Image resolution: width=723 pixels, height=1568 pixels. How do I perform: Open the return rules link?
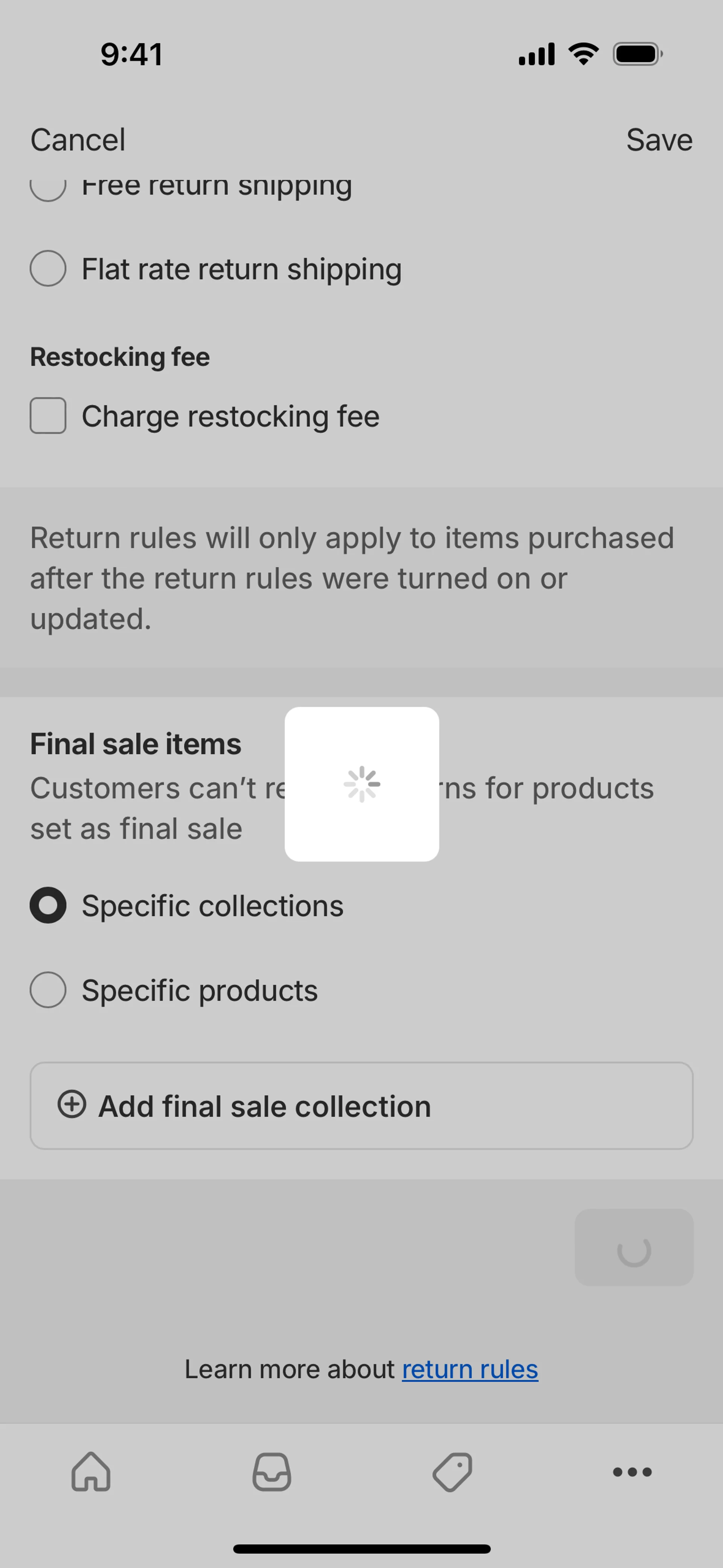(470, 1369)
